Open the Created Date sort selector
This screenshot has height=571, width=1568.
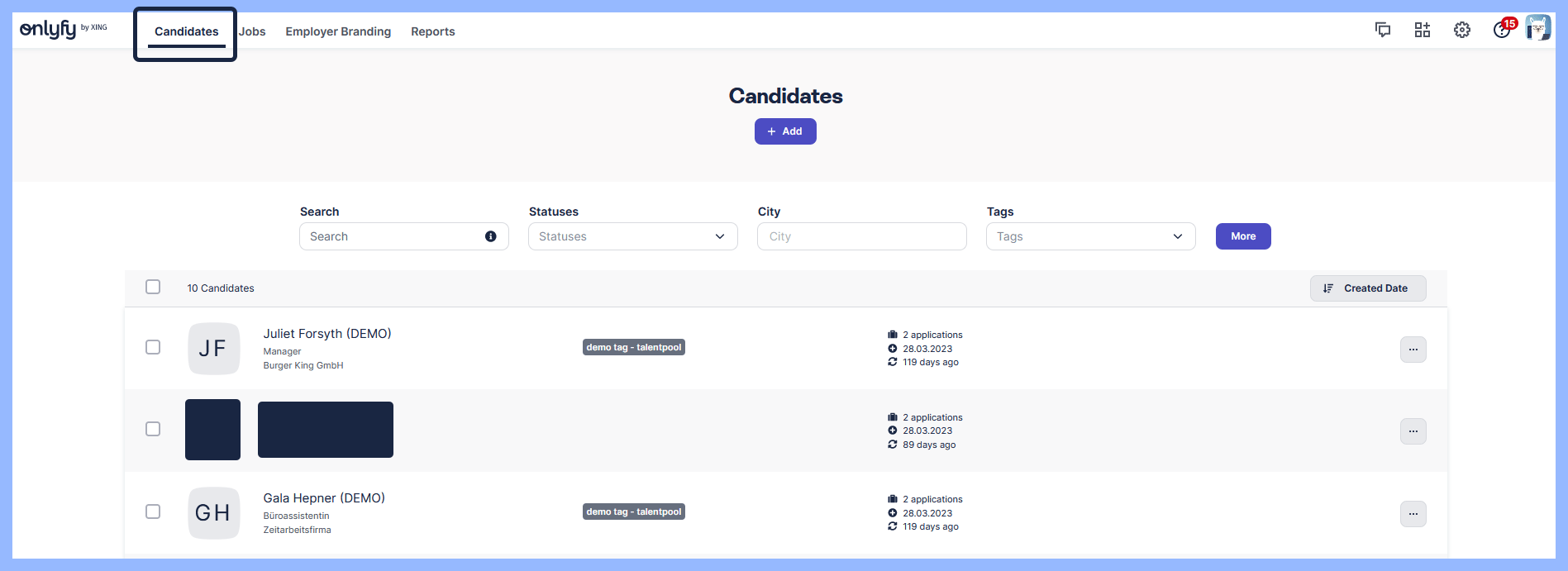[x=1367, y=288]
